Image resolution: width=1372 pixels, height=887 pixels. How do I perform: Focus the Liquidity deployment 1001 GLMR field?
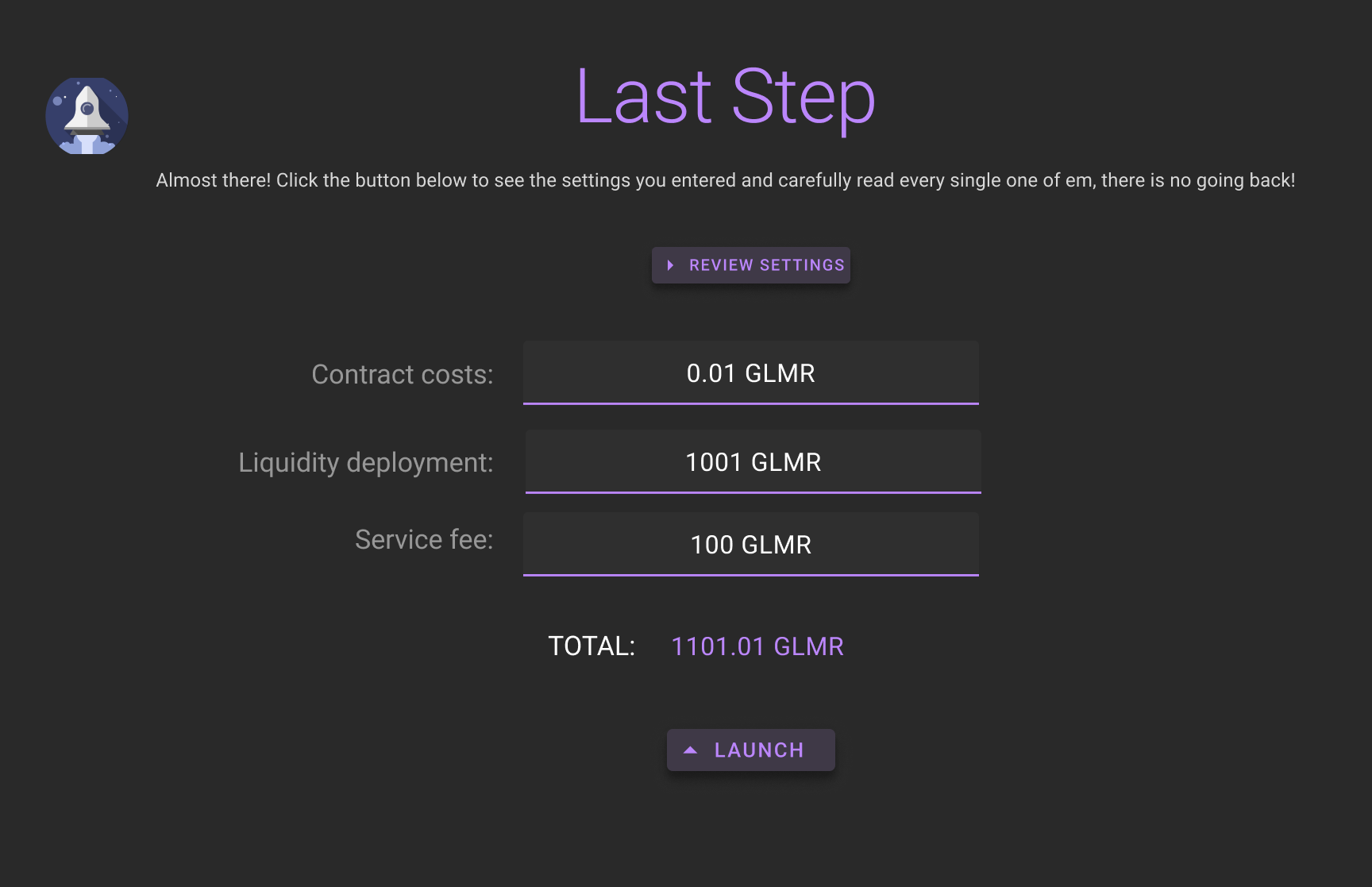point(753,462)
